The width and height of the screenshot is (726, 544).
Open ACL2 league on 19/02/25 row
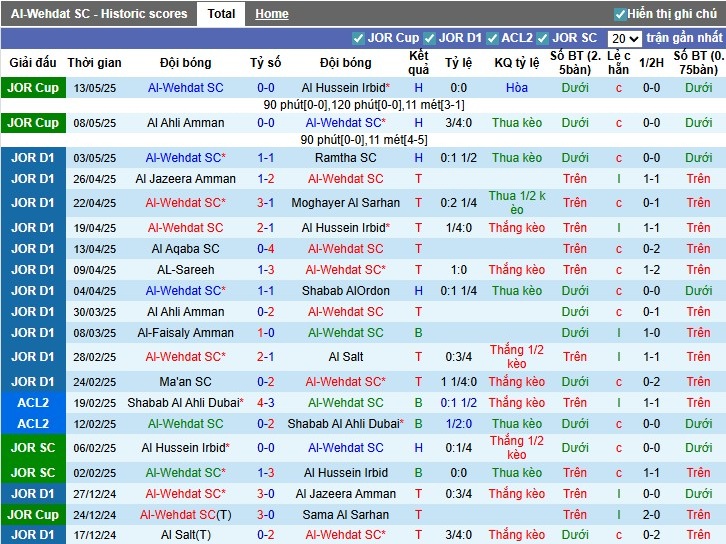(x=33, y=403)
